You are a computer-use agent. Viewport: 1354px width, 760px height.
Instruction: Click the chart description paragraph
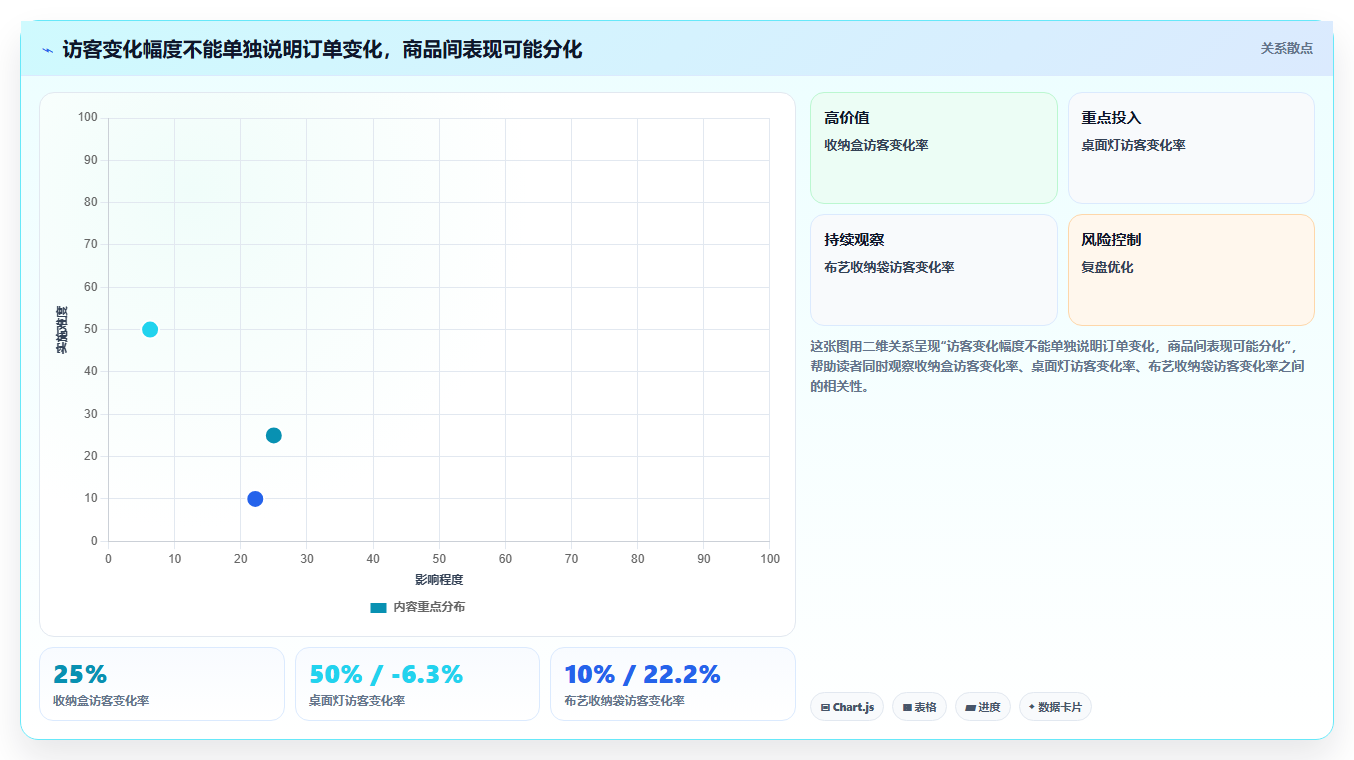(1058, 366)
